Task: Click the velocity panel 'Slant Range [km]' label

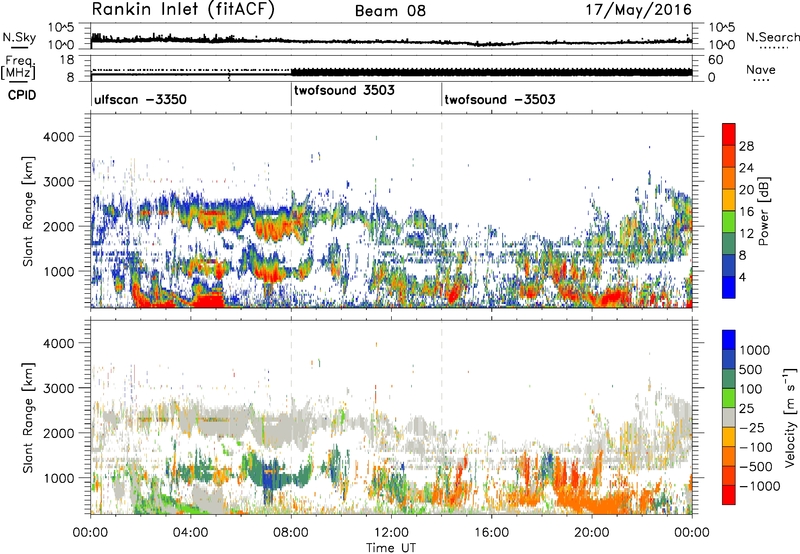Action: pos(28,418)
